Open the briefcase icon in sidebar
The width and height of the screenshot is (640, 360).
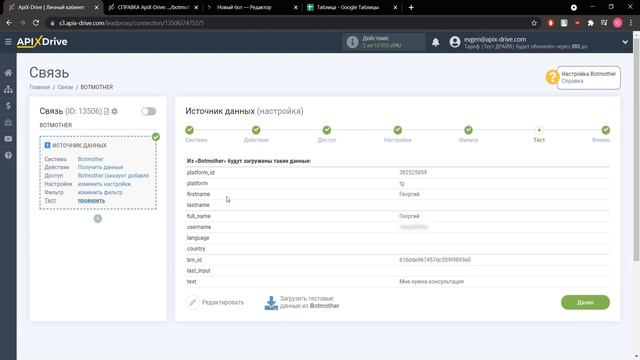(x=8, y=122)
